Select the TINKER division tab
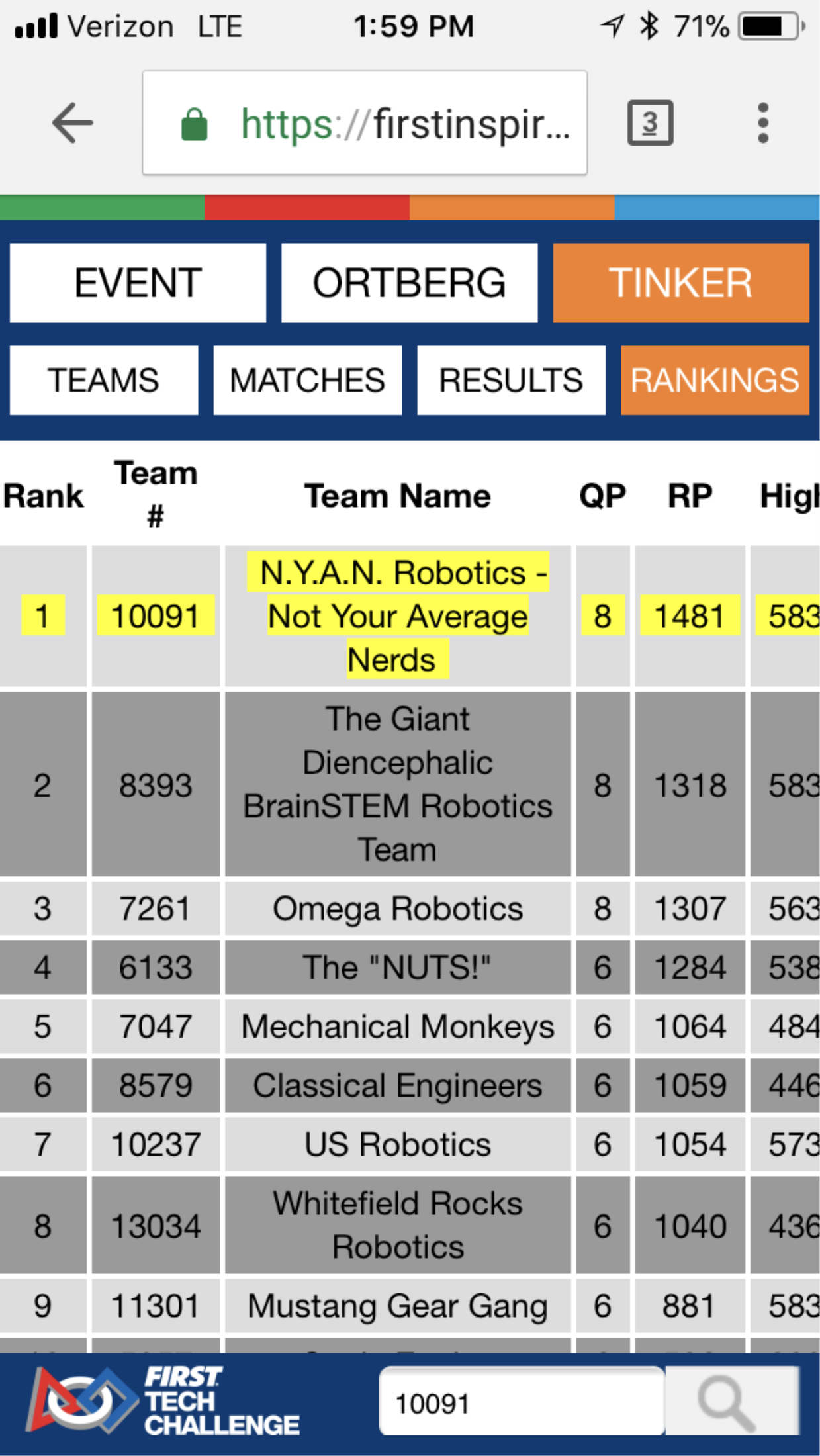820x1456 pixels. (x=681, y=283)
